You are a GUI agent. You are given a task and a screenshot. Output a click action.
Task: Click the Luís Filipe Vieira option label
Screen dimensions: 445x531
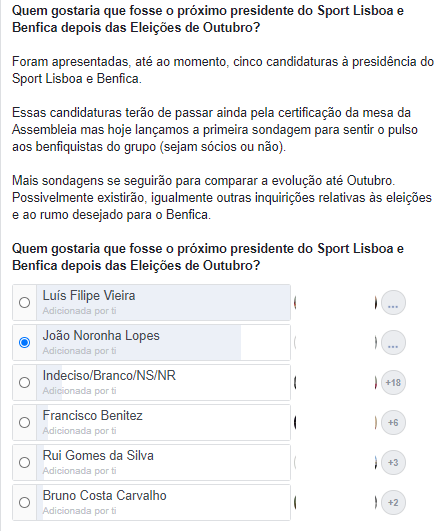[x=89, y=296]
